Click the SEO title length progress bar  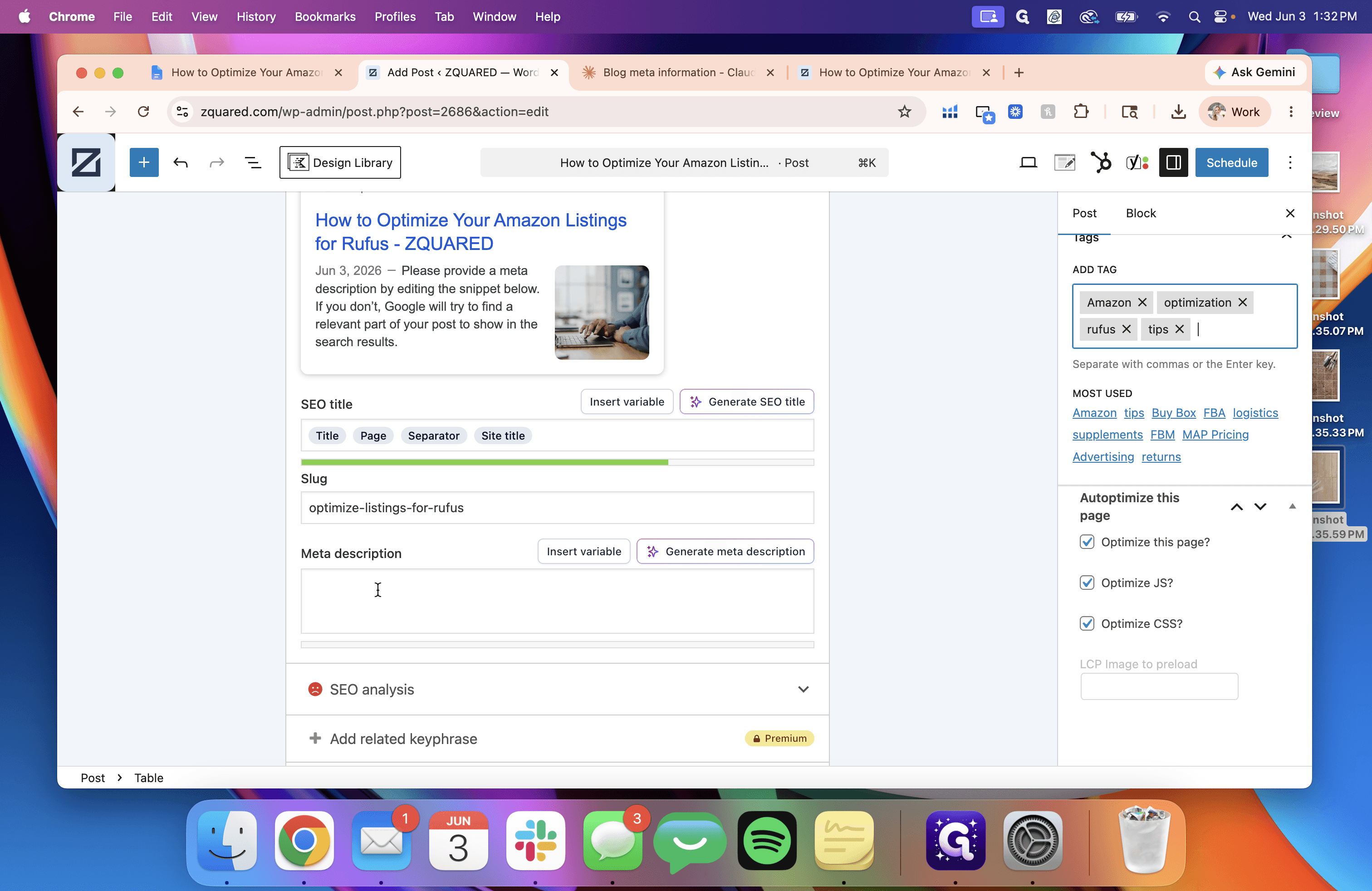pyautogui.click(x=558, y=462)
